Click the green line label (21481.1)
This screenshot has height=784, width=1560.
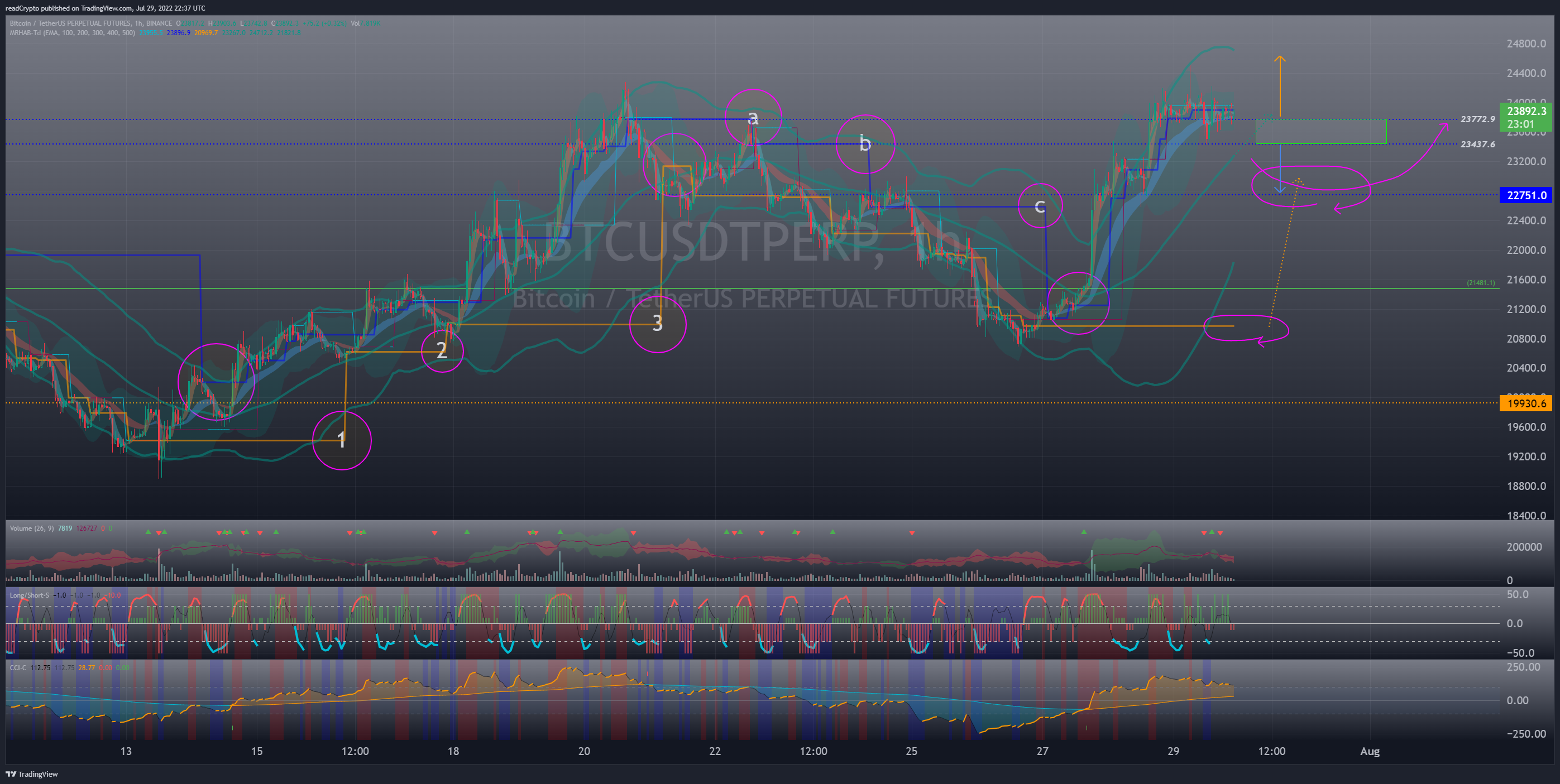click(x=1481, y=283)
